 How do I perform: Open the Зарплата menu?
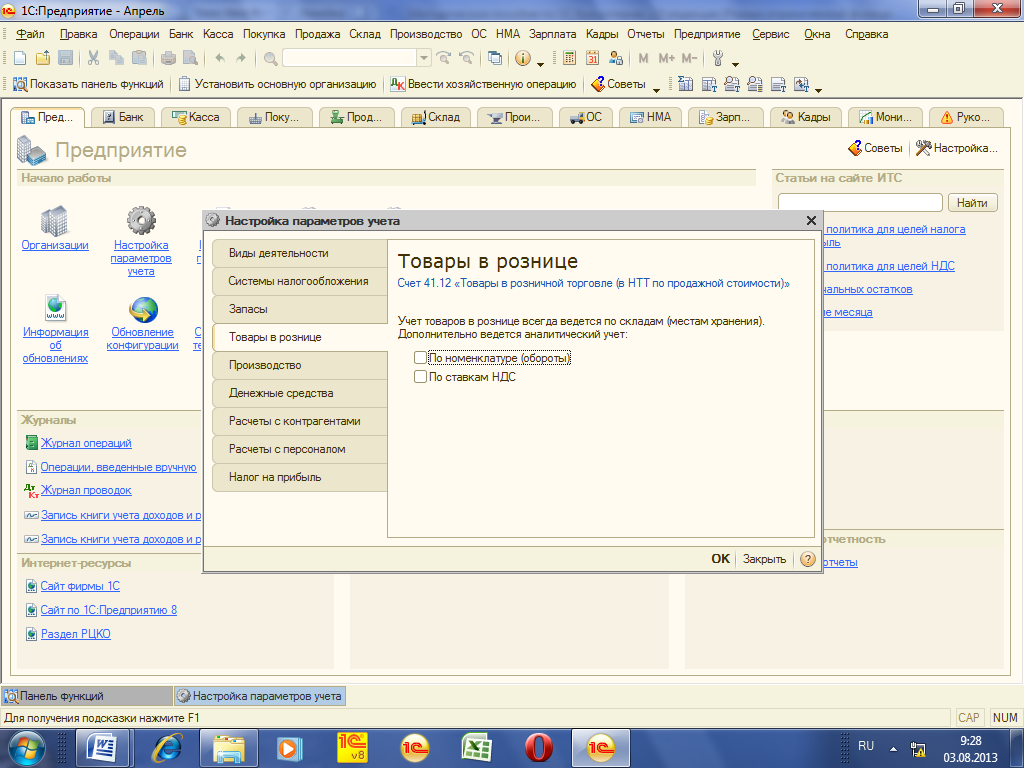[x=552, y=34]
